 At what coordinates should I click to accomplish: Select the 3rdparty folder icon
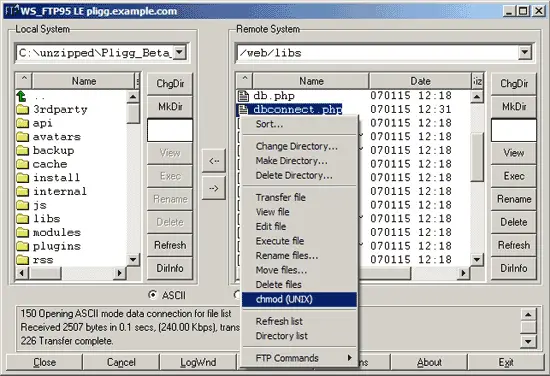(22, 109)
